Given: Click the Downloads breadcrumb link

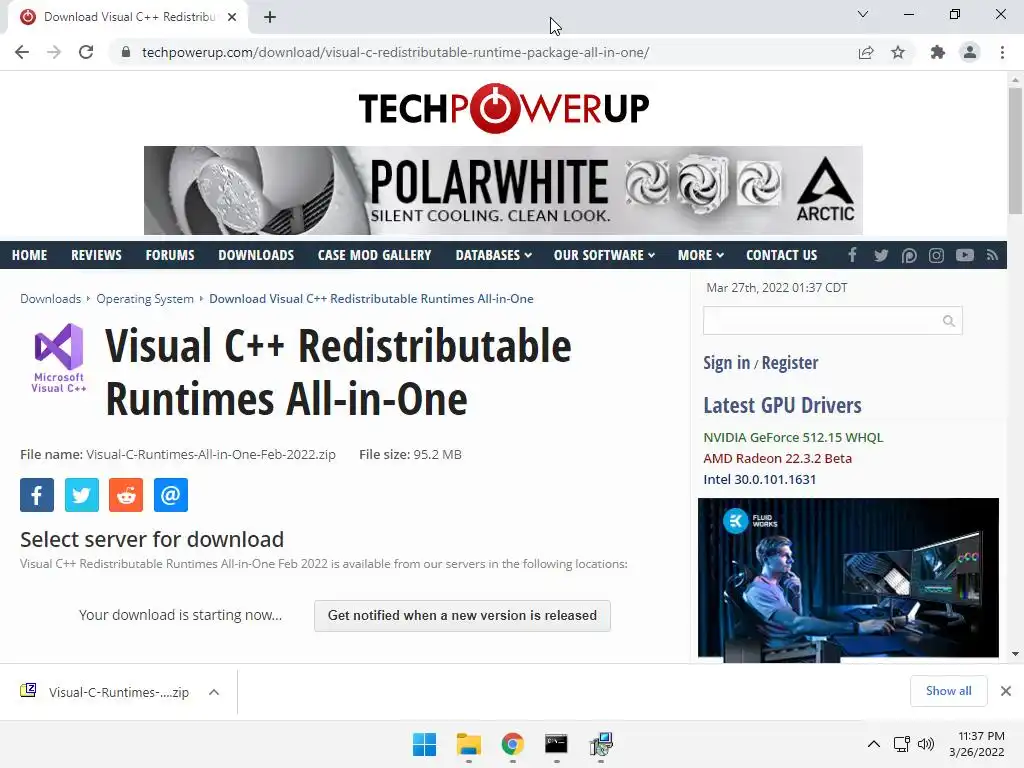Looking at the screenshot, I should pyautogui.click(x=50, y=298).
